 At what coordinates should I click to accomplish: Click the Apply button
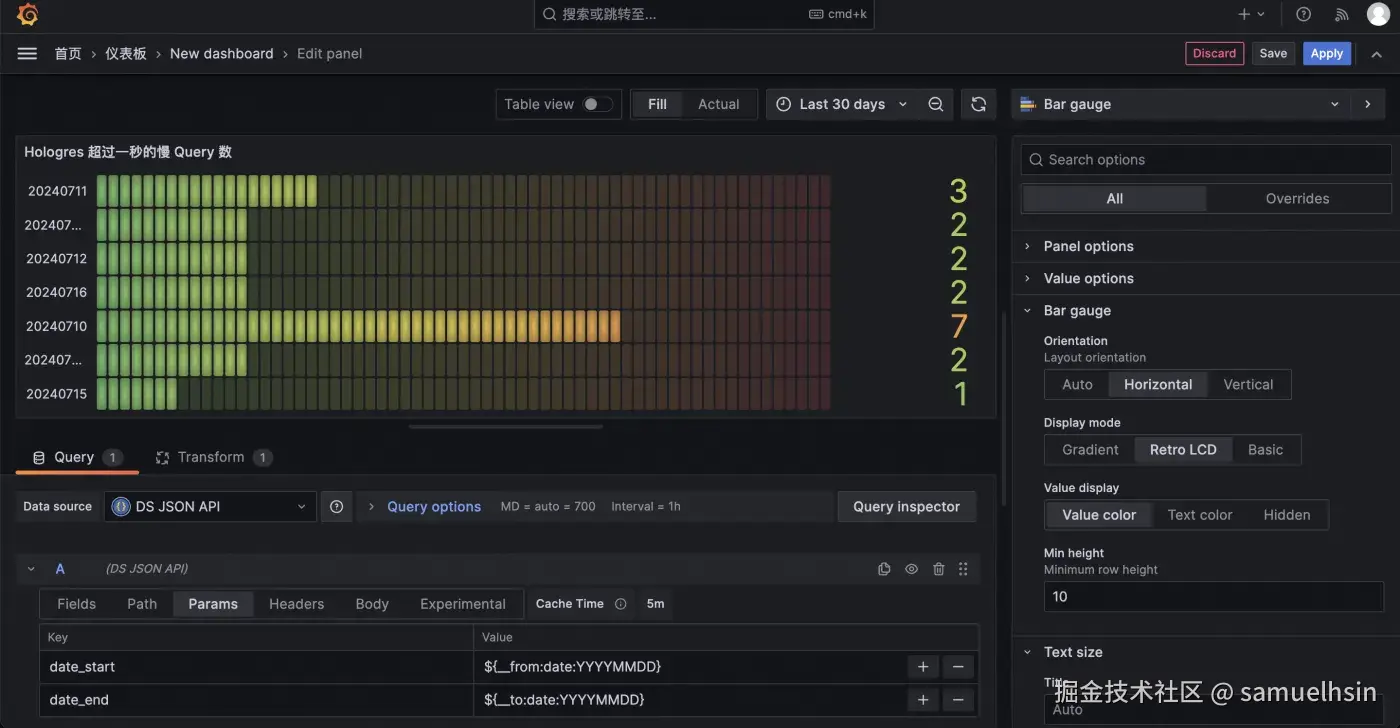point(1326,54)
